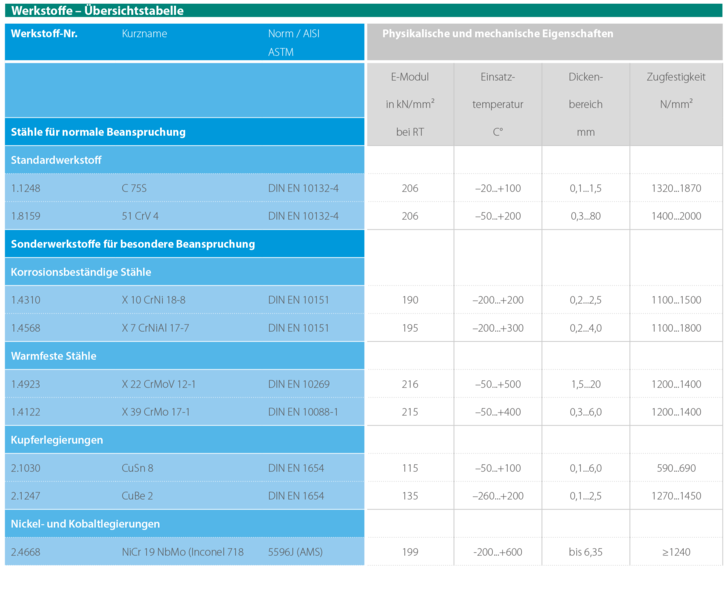Viewport: 728px width, 600px height.
Task: Select short name 'X 22 CrMoV 12-1'
Action: click(158, 384)
